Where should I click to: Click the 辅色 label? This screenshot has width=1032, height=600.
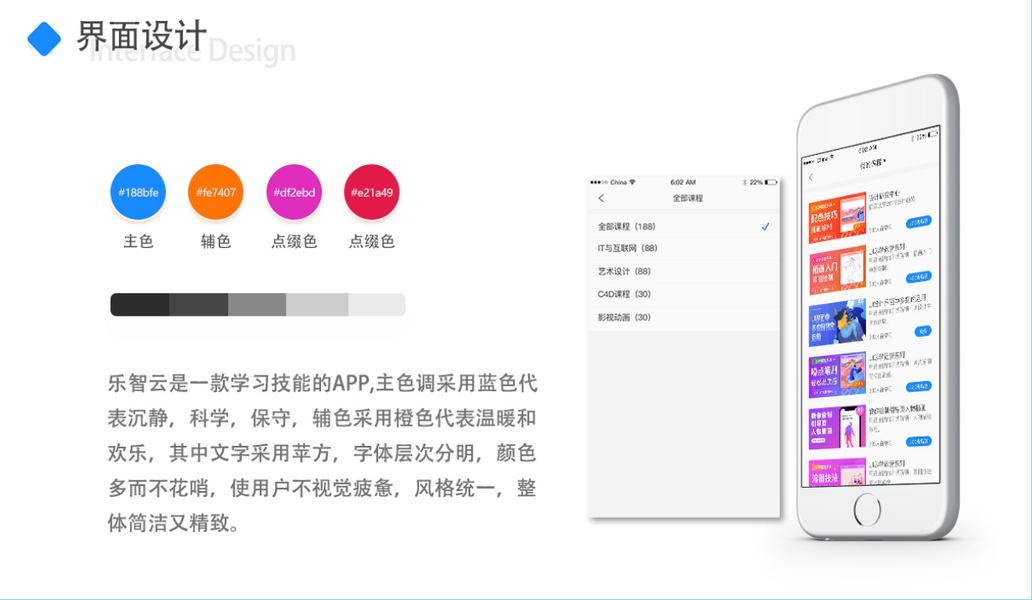pyautogui.click(x=216, y=241)
